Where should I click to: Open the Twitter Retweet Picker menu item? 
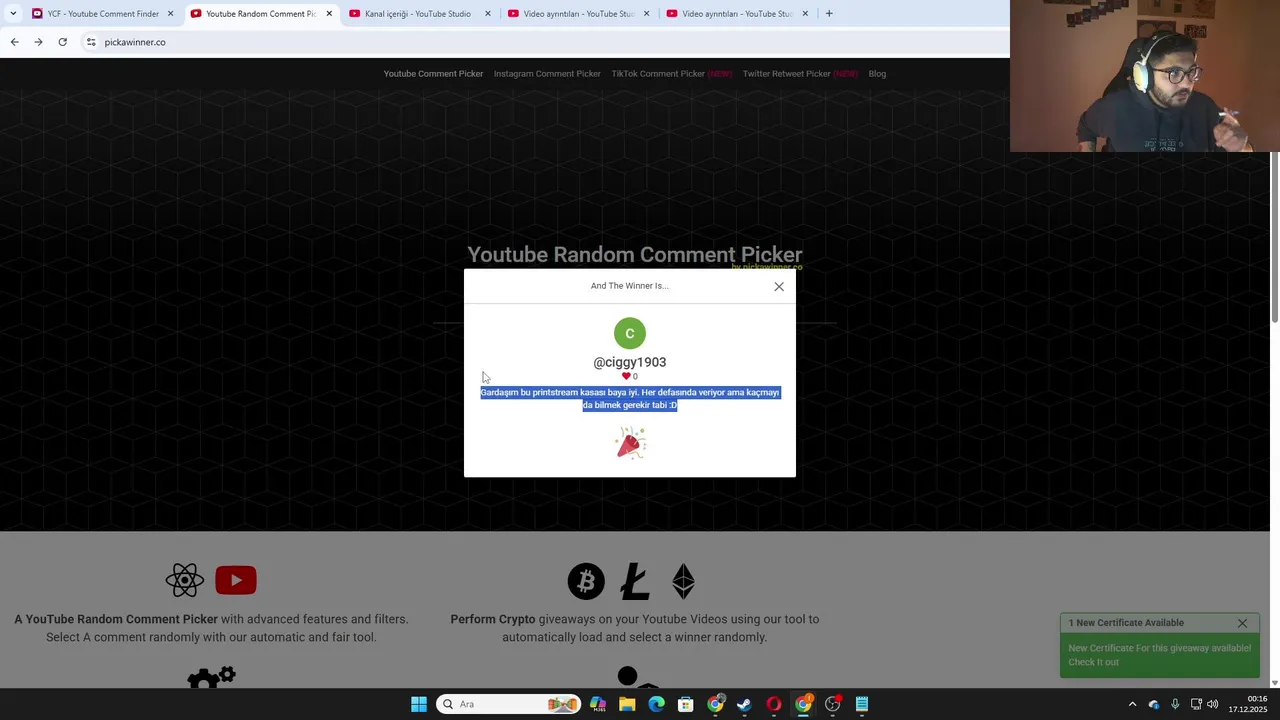tap(800, 73)
